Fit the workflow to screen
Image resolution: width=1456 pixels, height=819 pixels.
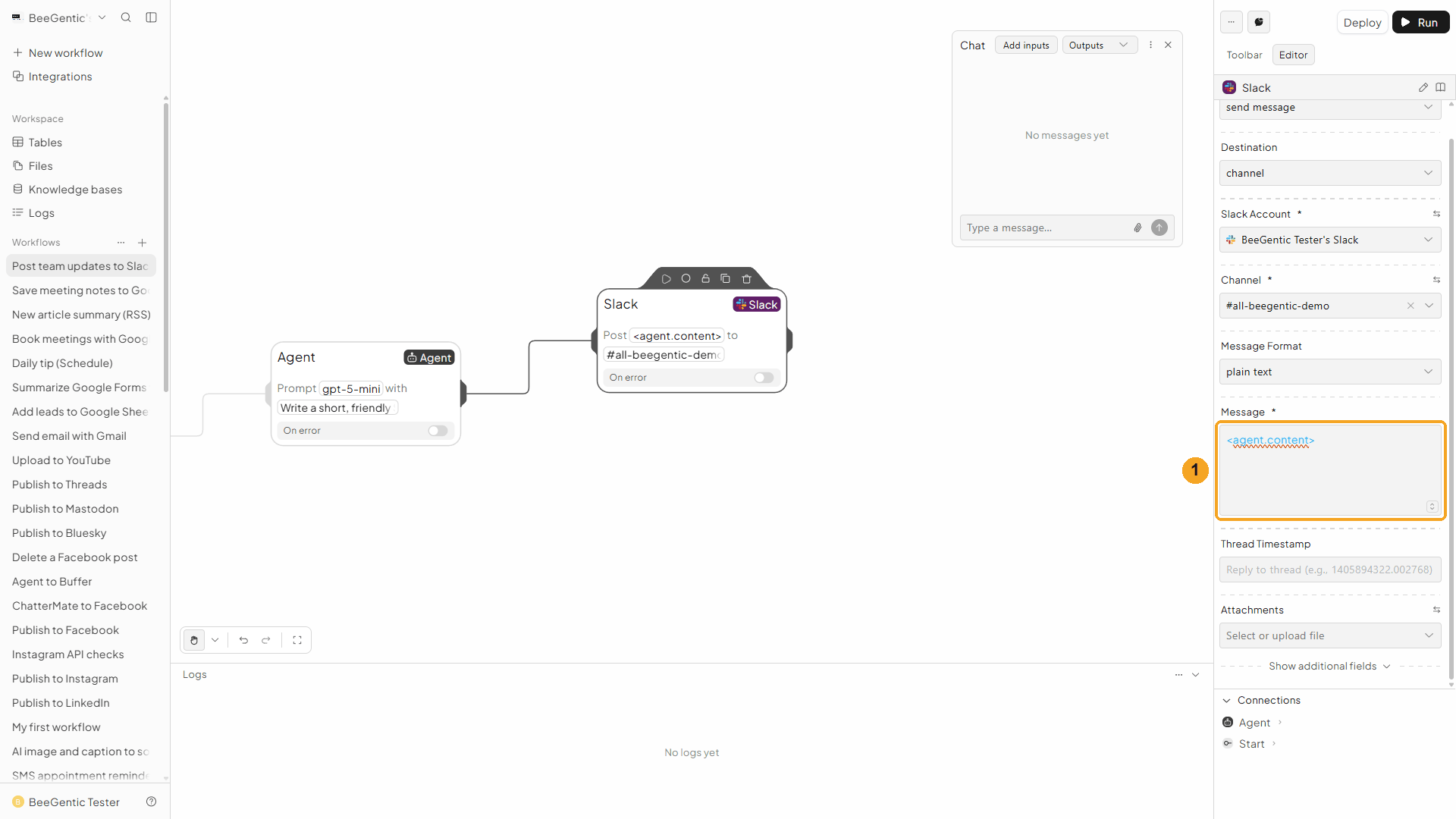tap(297, 640)
